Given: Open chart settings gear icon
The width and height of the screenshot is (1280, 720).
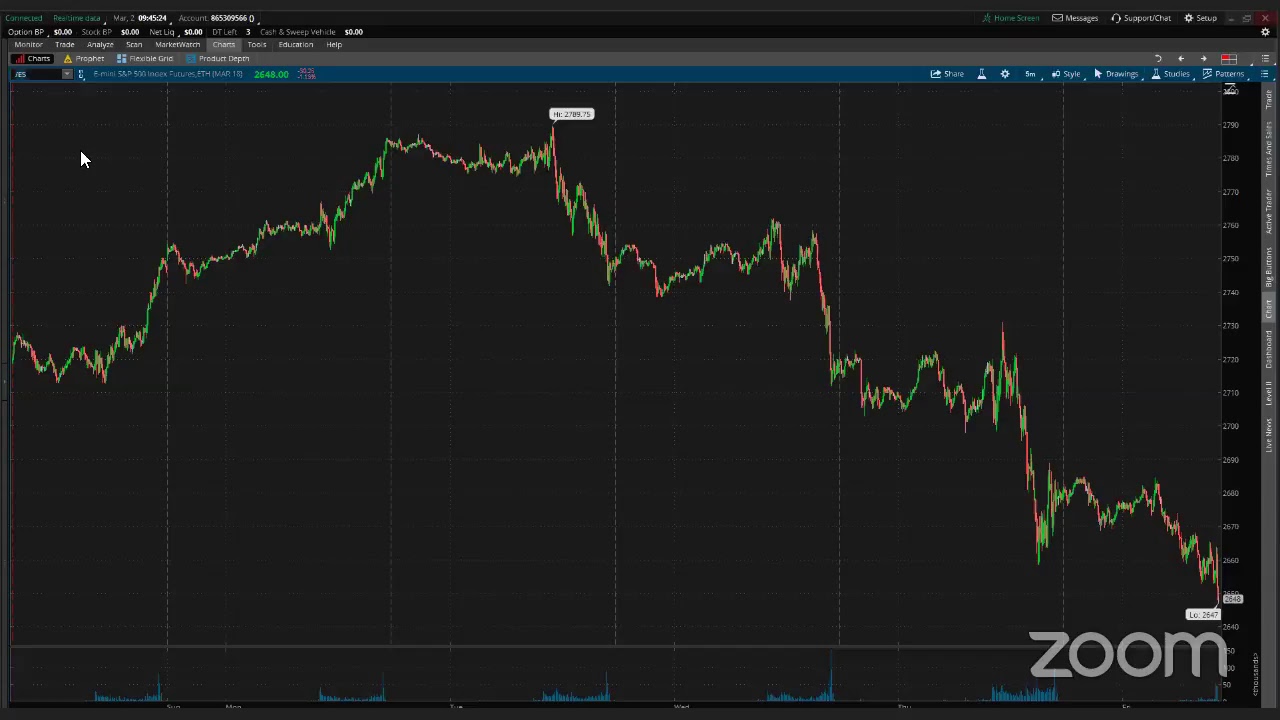Looking at the screenshot, I should click(x=1005, y=74).
